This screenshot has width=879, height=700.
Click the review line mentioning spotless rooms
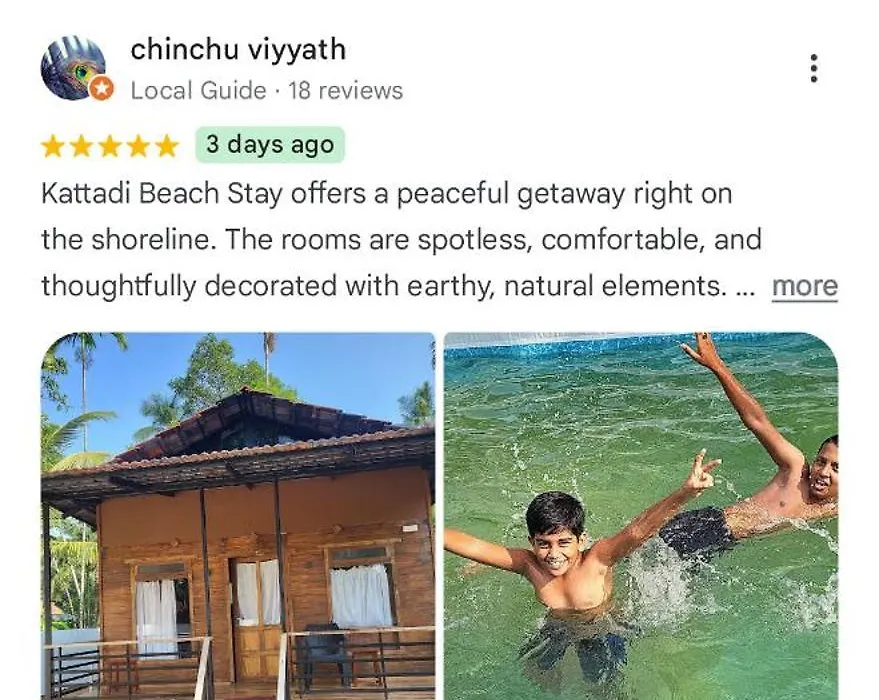(x=401, y=240)
